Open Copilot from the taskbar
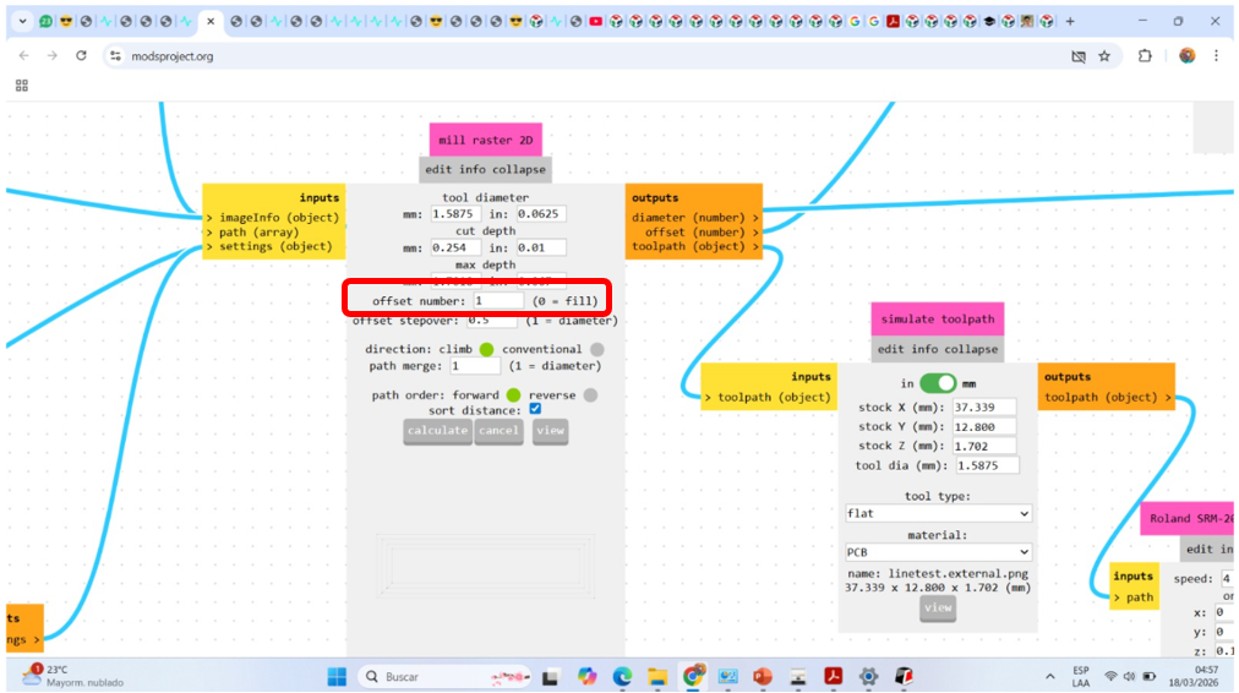This screenshot has height=693, width=1239. click(586, 677)
